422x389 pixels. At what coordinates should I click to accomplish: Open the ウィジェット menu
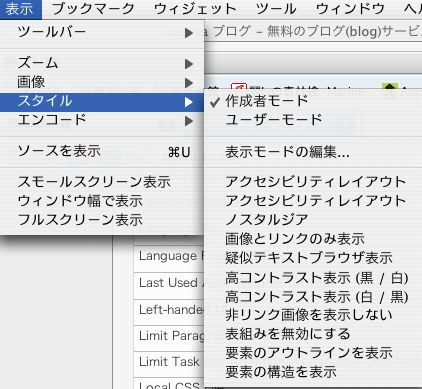coord(195,9)
